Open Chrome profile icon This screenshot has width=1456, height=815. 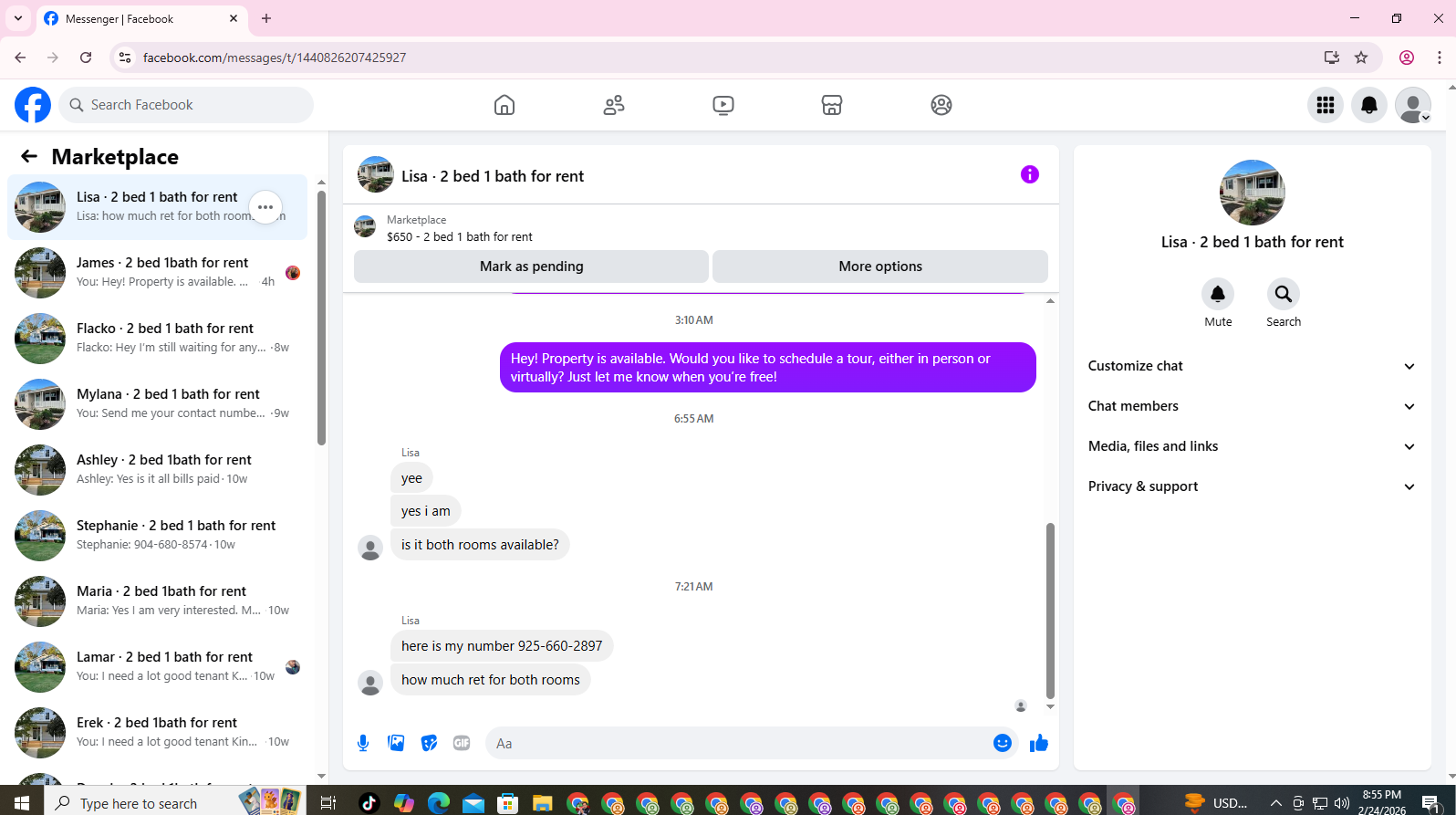click(x=1407, y=57)
